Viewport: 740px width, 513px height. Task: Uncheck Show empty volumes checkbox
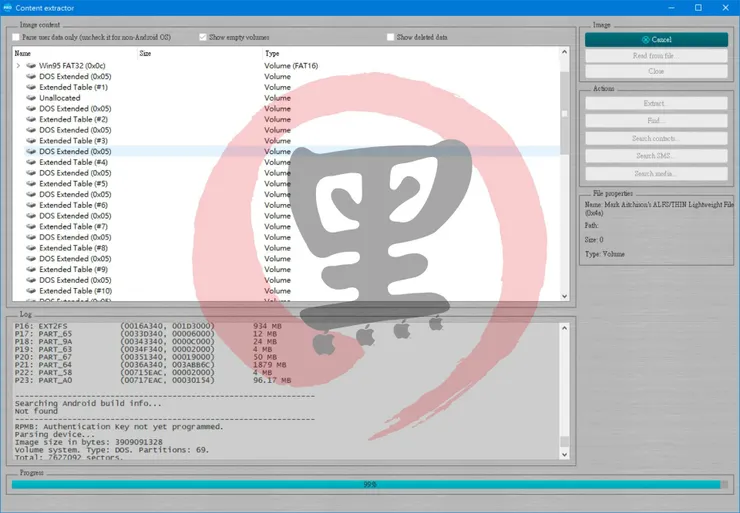click(x=203, y=37)
